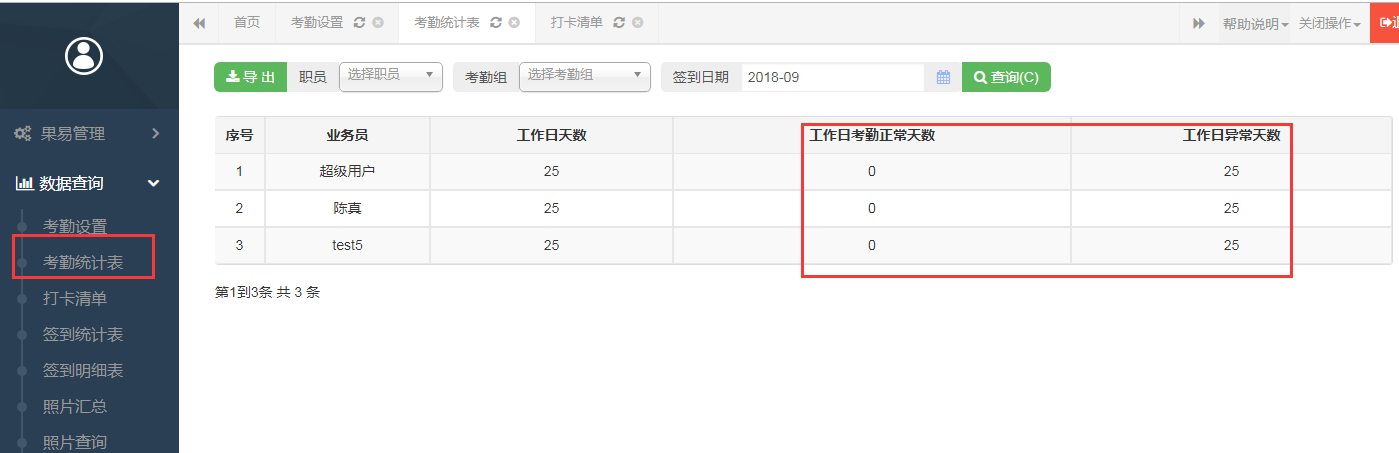Open the 帮助说明 dropdown menu
This screenshot has width=1399, height=453.
click(1255, 23)
